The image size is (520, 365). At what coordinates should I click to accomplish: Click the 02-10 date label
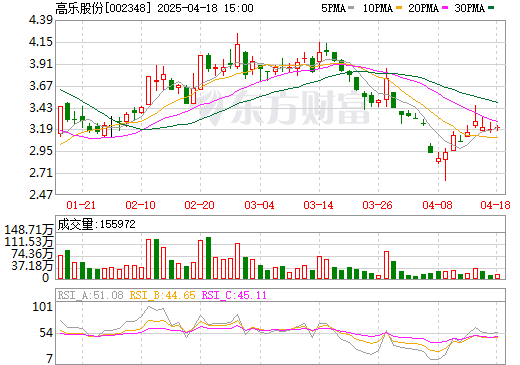140,205
